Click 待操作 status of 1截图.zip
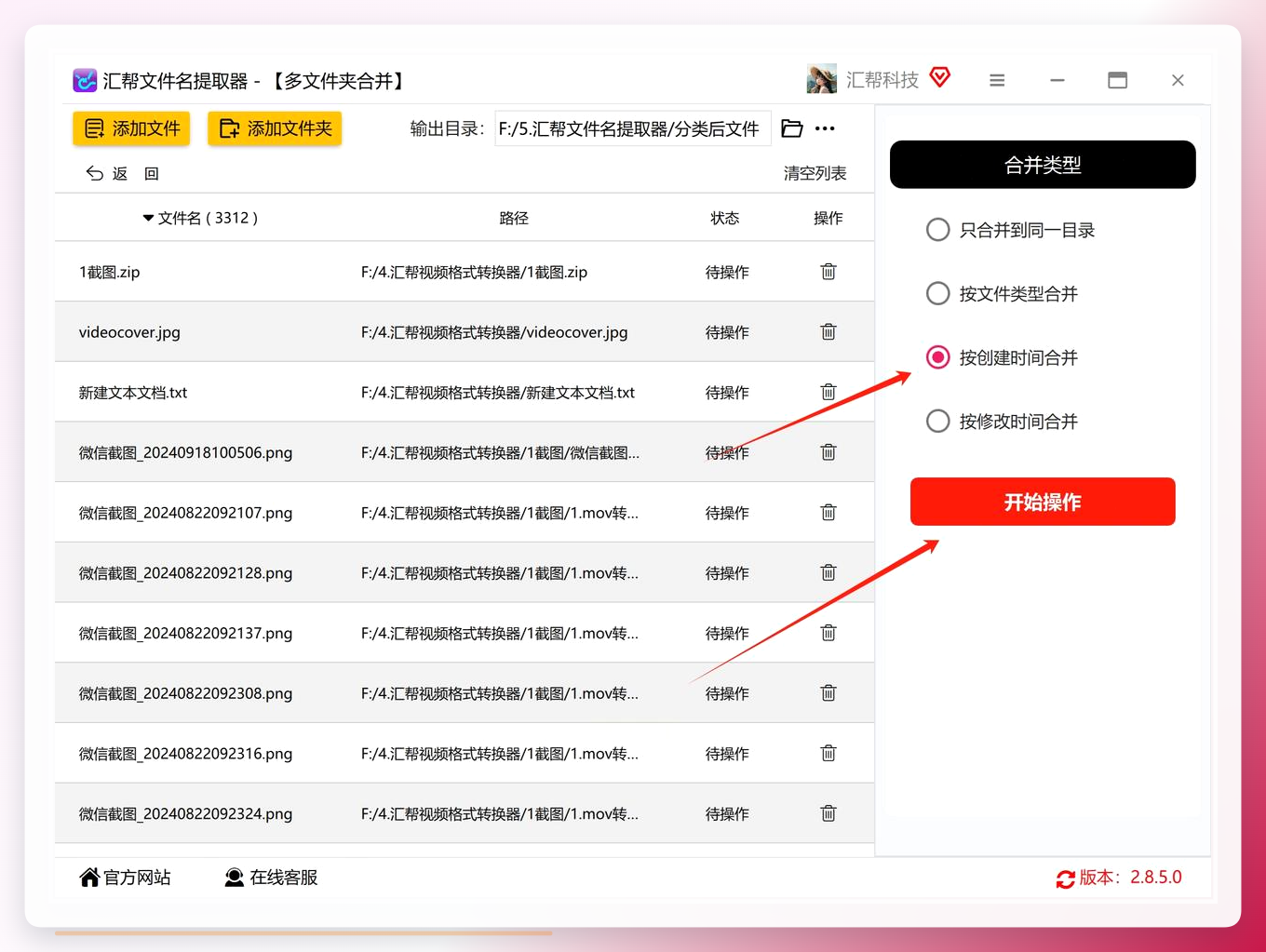This screenshot has width=1266, height=952. click(x=727, y=272)
